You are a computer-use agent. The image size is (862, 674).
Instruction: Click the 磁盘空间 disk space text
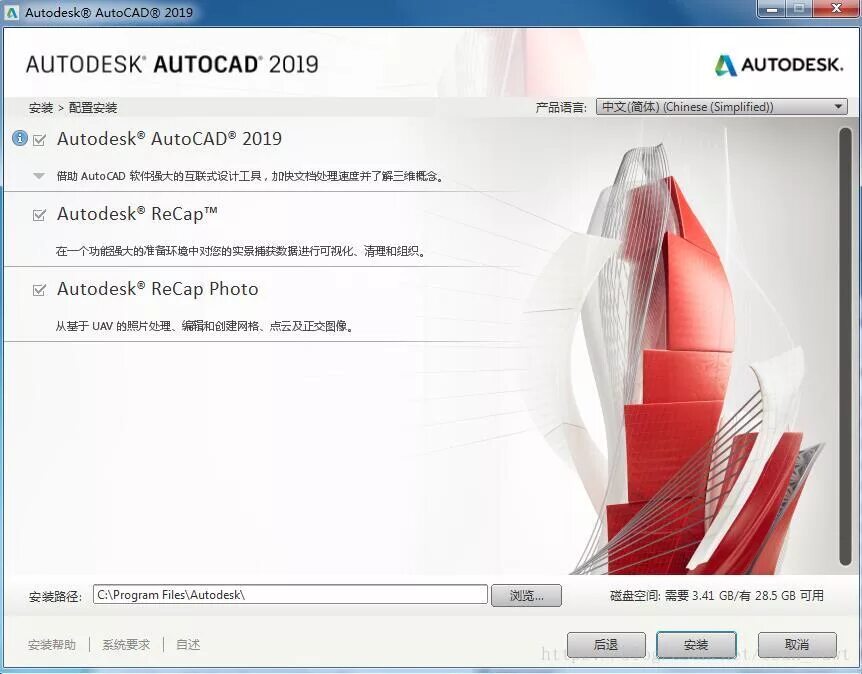point(717,595)
